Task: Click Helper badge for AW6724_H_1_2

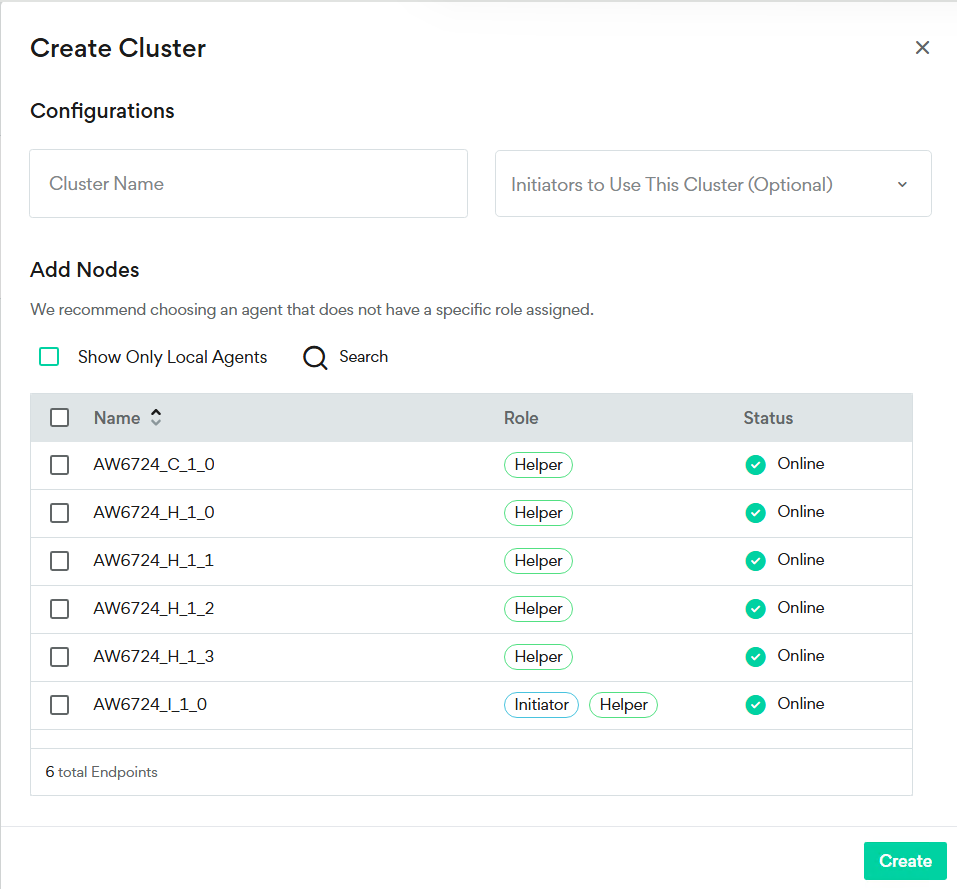Action: (x=538, y=609)
